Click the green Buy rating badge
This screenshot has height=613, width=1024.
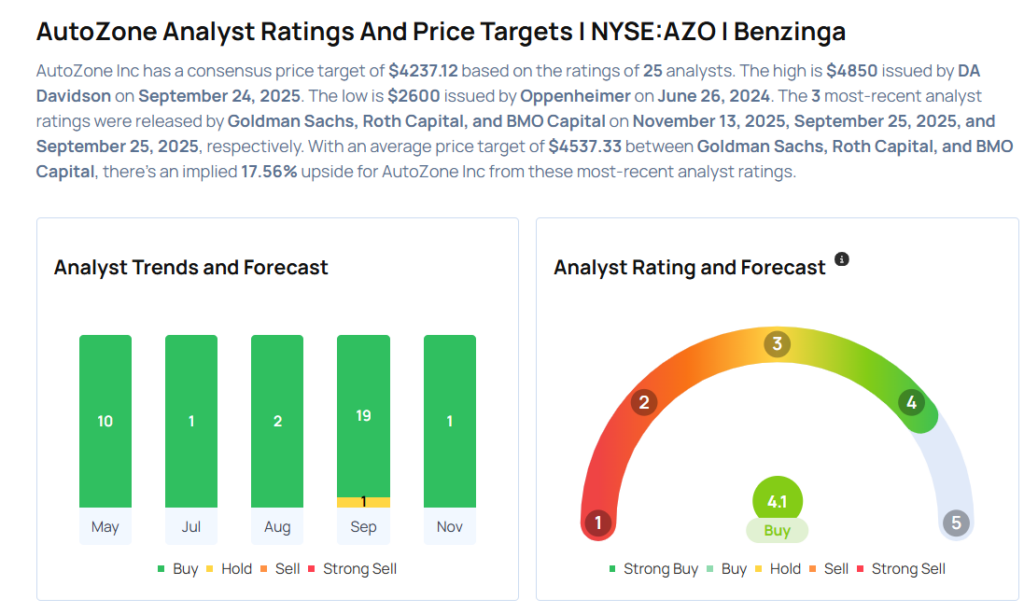777,531
